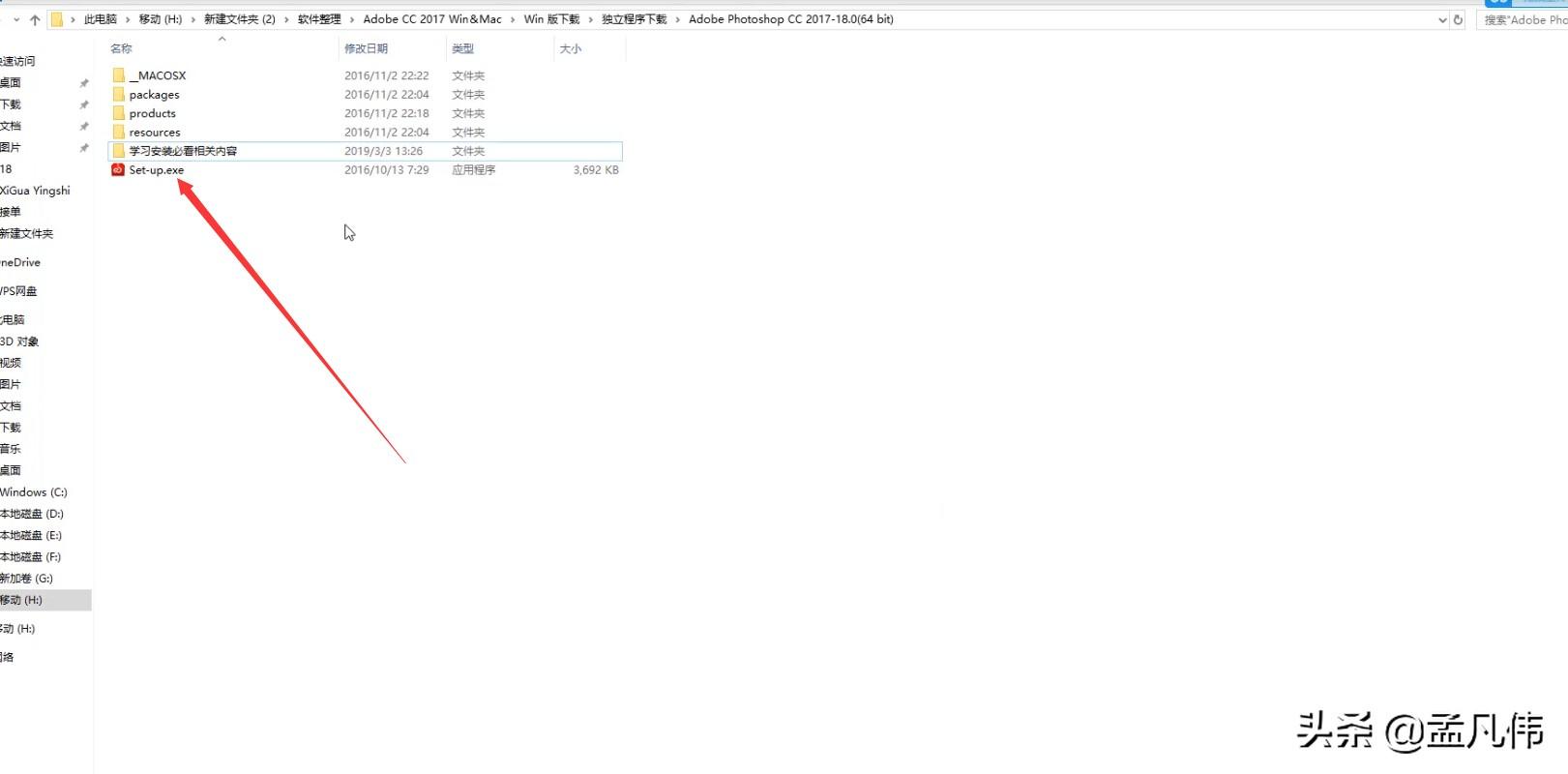Open the address bar history dropdown
The image size is (1568, 774).
coord(1442,19)
